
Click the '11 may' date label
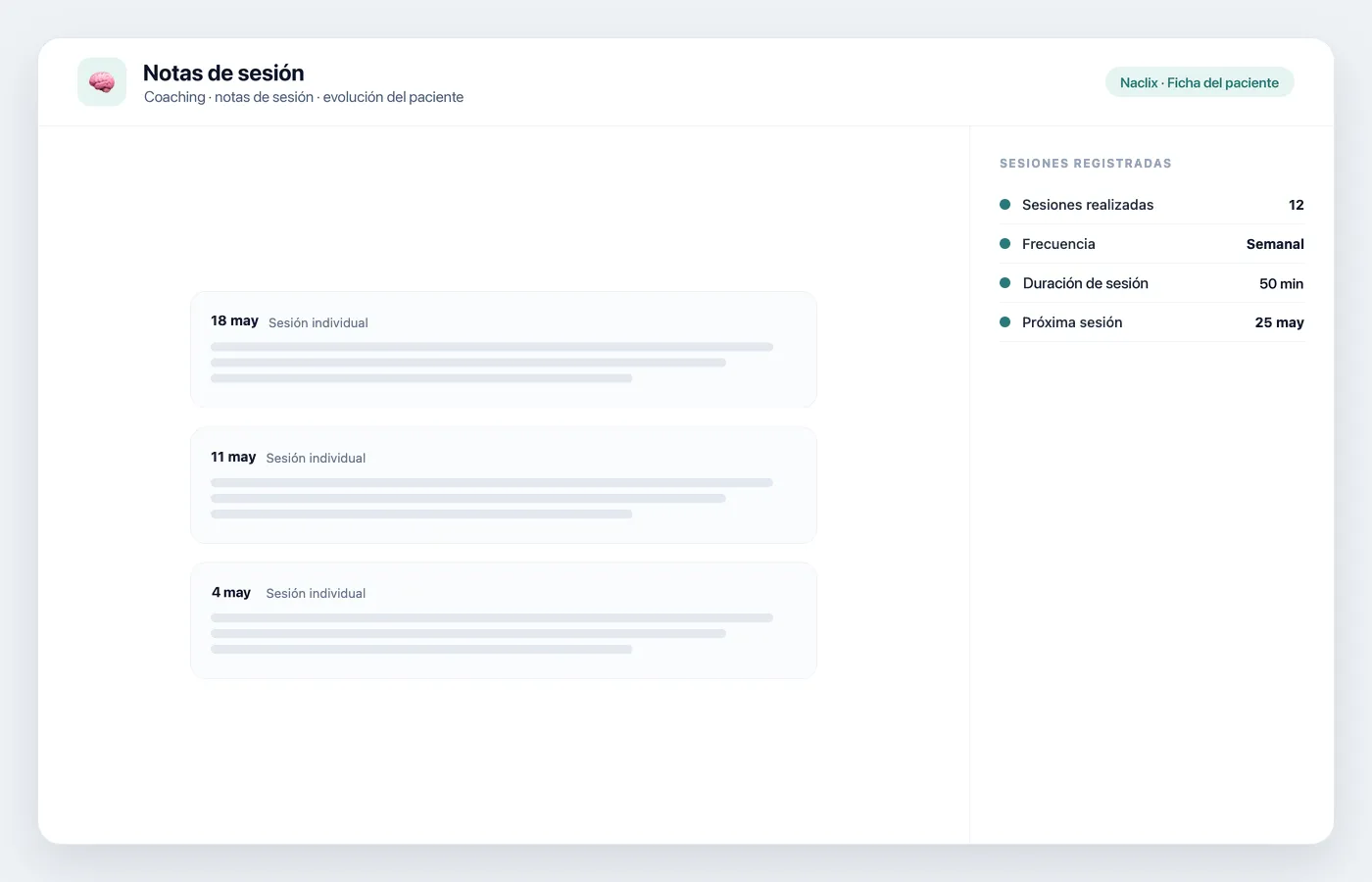[233, 457]
